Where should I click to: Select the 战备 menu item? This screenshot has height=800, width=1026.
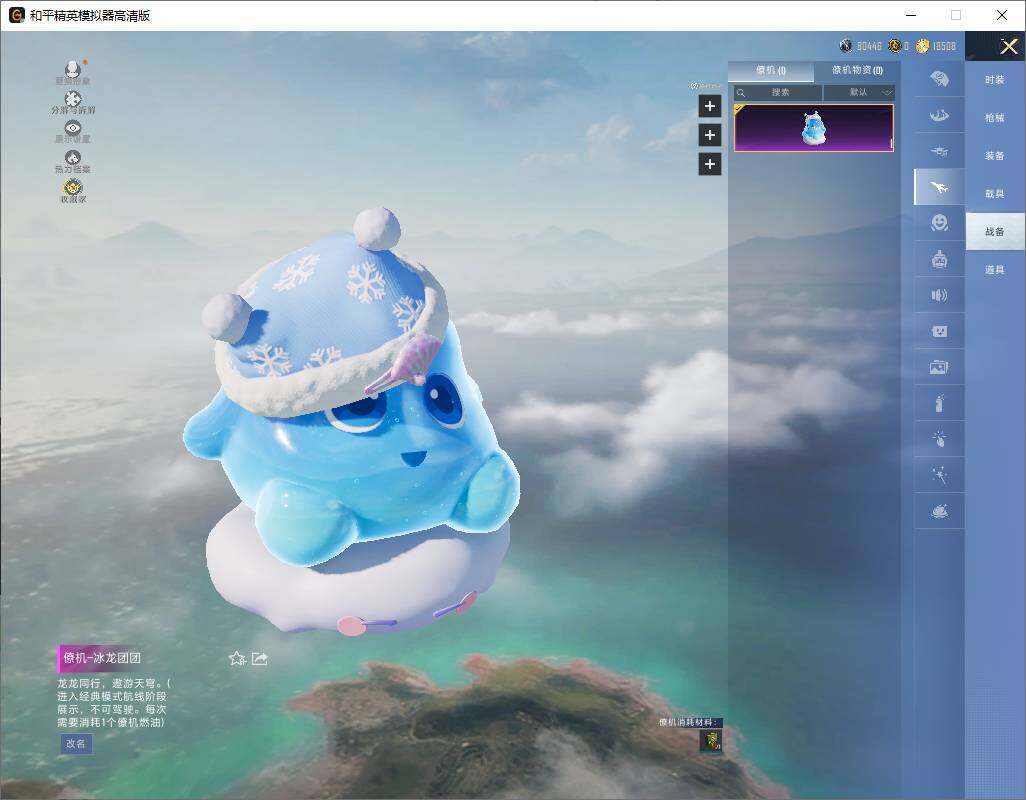995,232
